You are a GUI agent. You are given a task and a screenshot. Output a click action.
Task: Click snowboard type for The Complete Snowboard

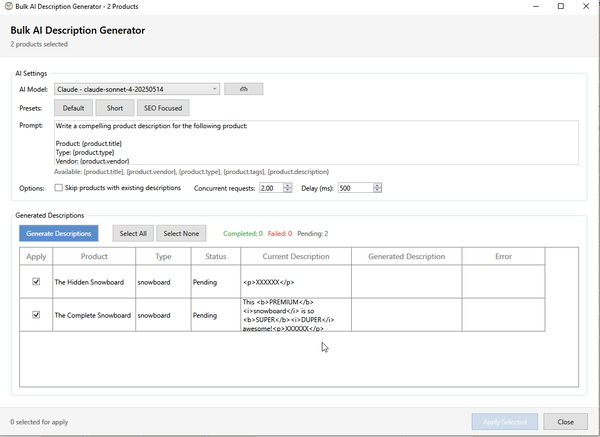coord(163,315)
